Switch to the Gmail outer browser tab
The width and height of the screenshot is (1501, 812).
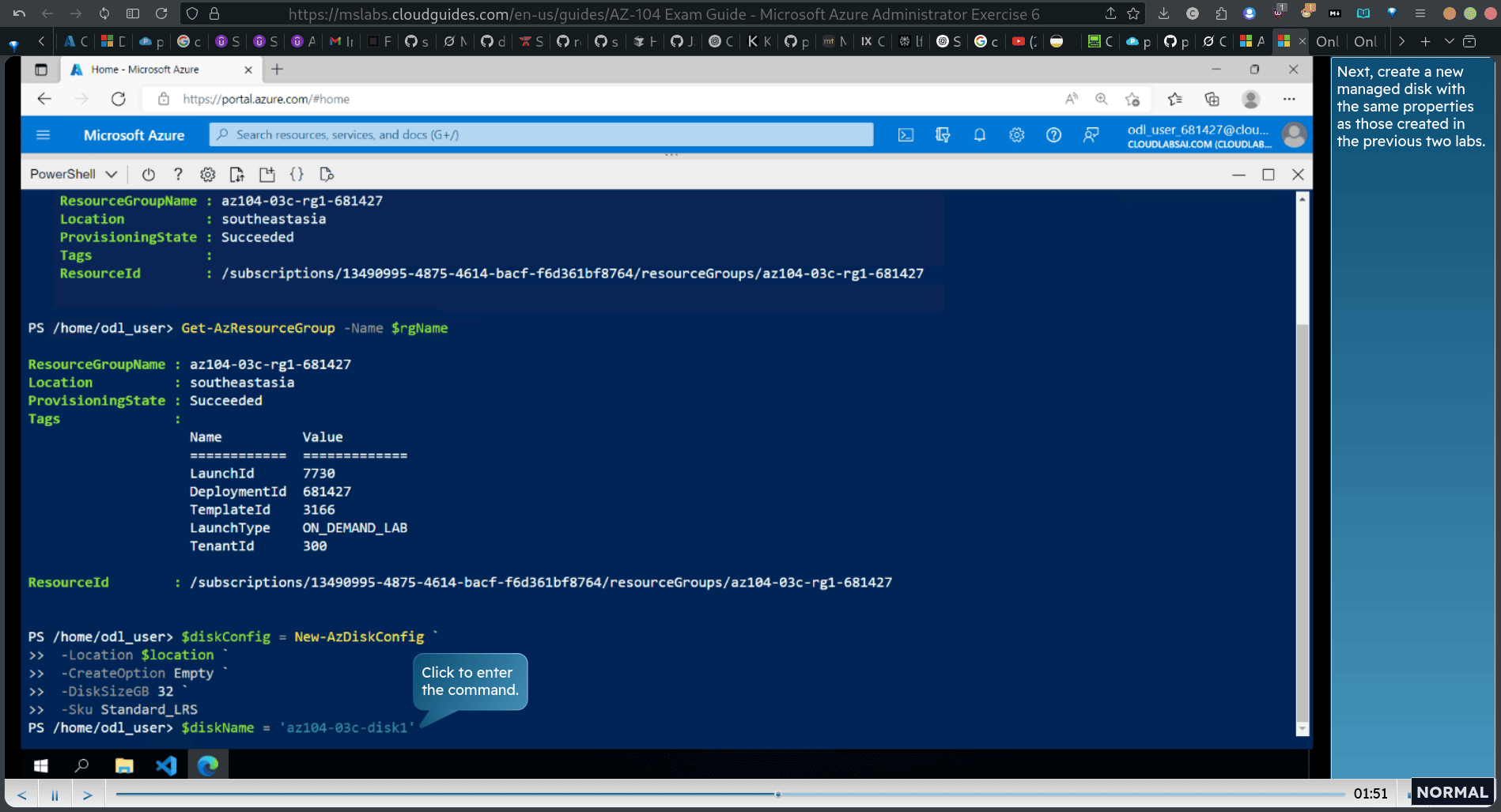341,41
